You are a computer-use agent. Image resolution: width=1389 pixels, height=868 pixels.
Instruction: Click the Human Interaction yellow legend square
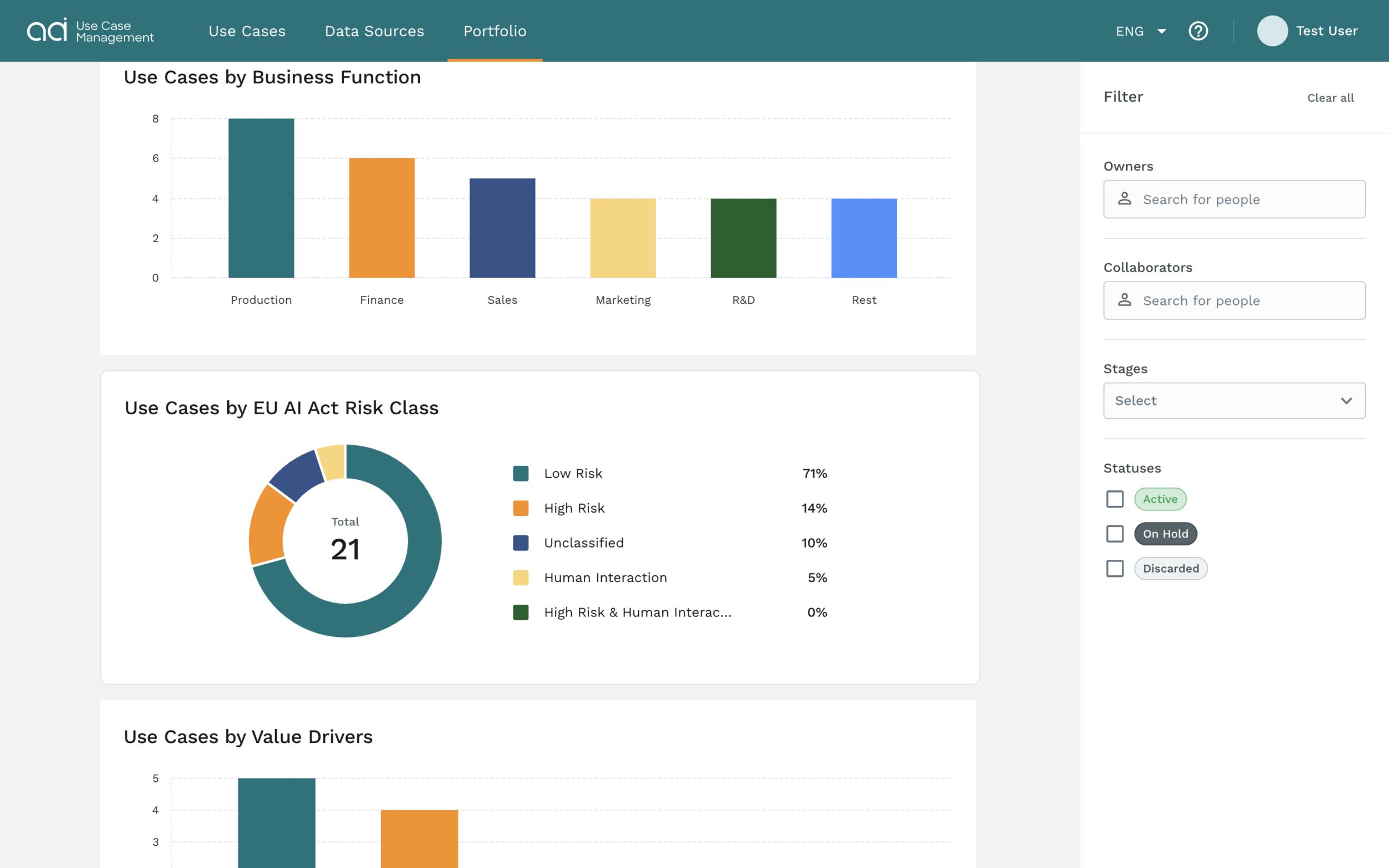click(520, 577)
